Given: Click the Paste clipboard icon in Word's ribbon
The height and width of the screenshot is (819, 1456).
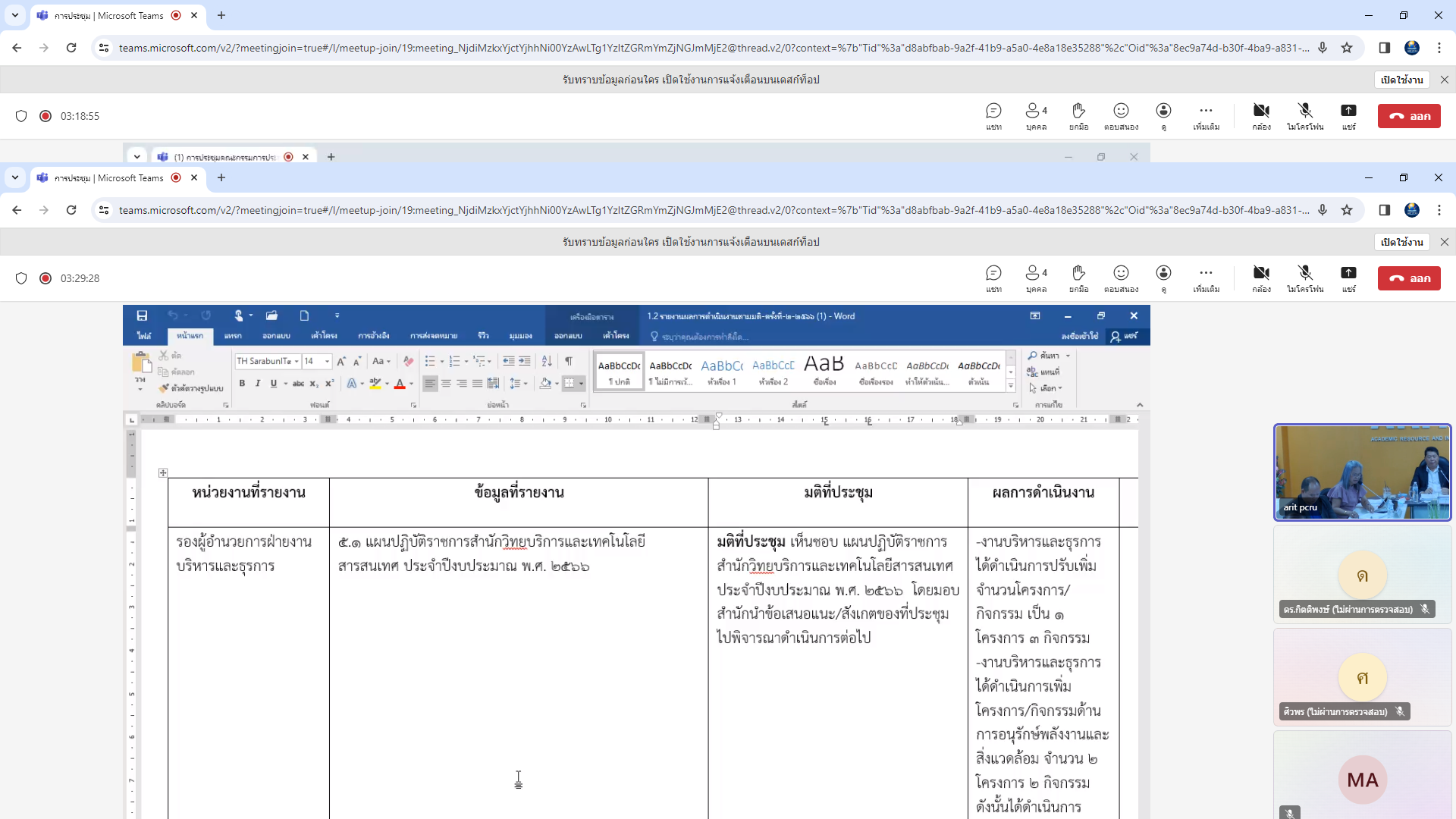Looking at the screenshot, I should [141, 362].
